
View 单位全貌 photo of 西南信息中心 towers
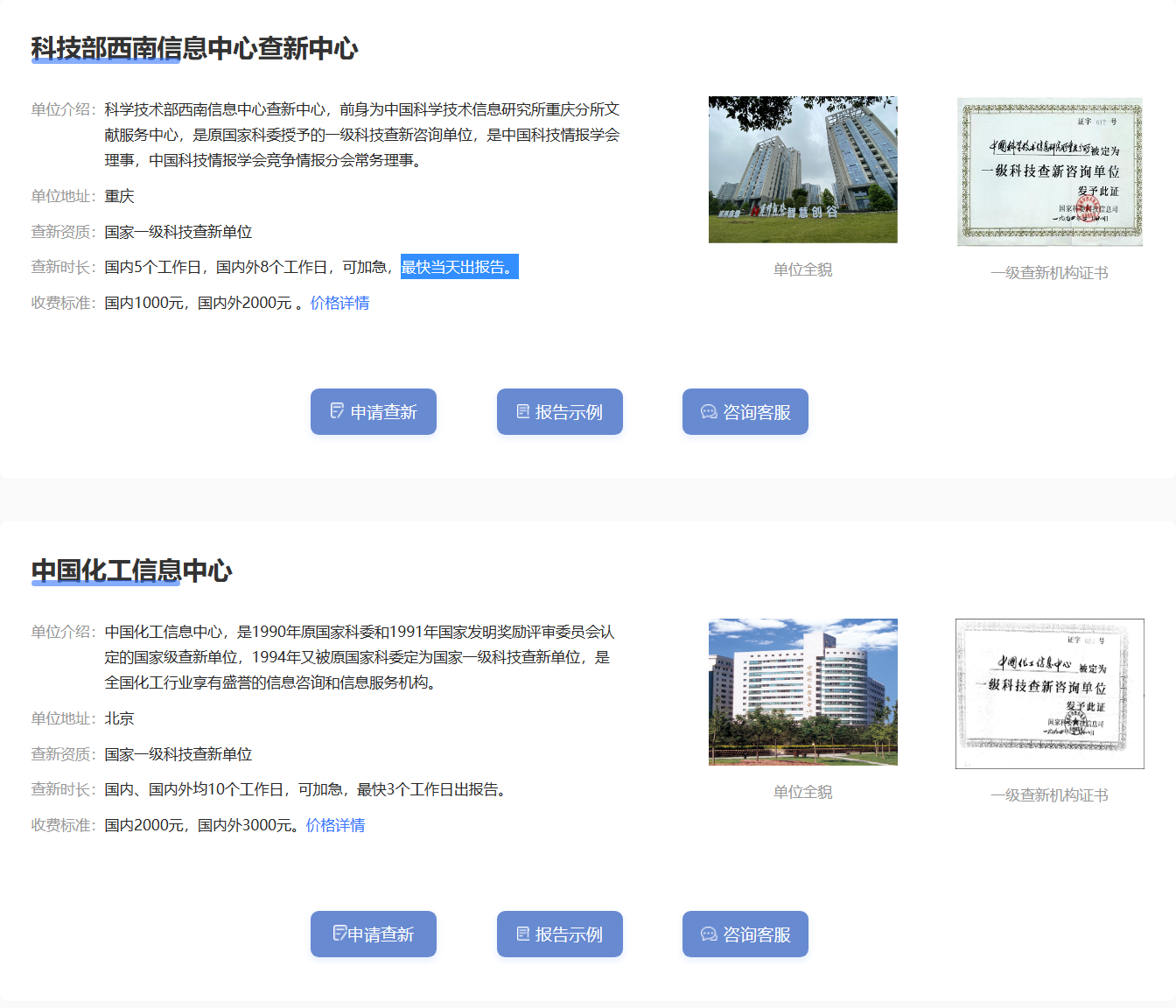803,170
